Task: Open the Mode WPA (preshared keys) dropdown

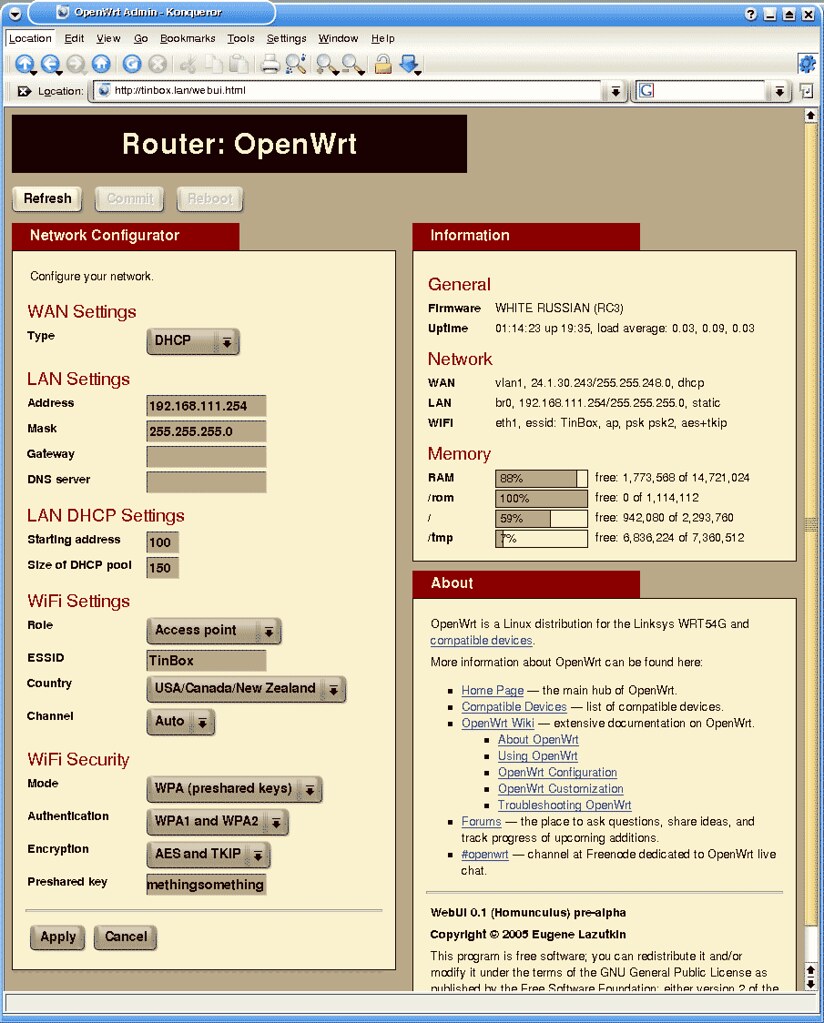Action: point(234,788)
